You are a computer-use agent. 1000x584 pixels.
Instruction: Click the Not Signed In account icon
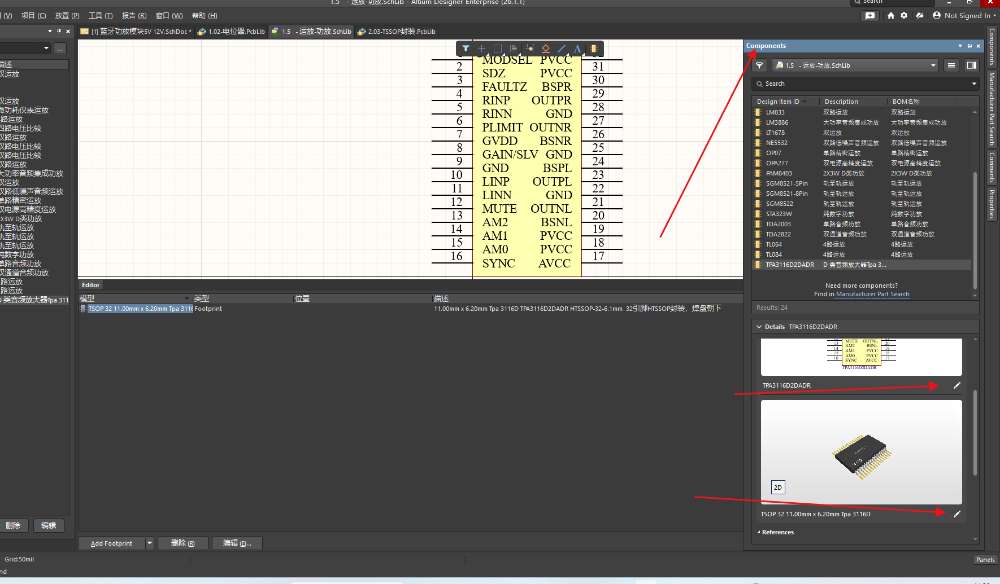tap(936, 15)
